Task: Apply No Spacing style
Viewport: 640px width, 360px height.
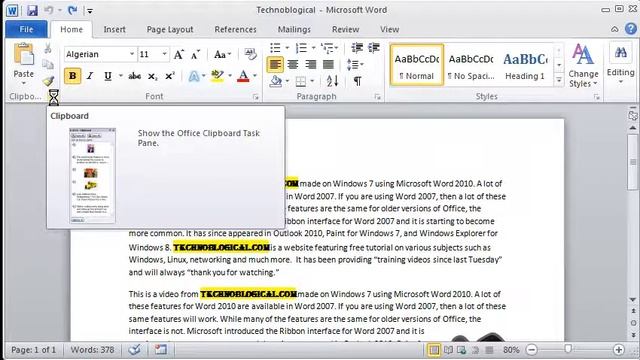Action: click(471, 65)
